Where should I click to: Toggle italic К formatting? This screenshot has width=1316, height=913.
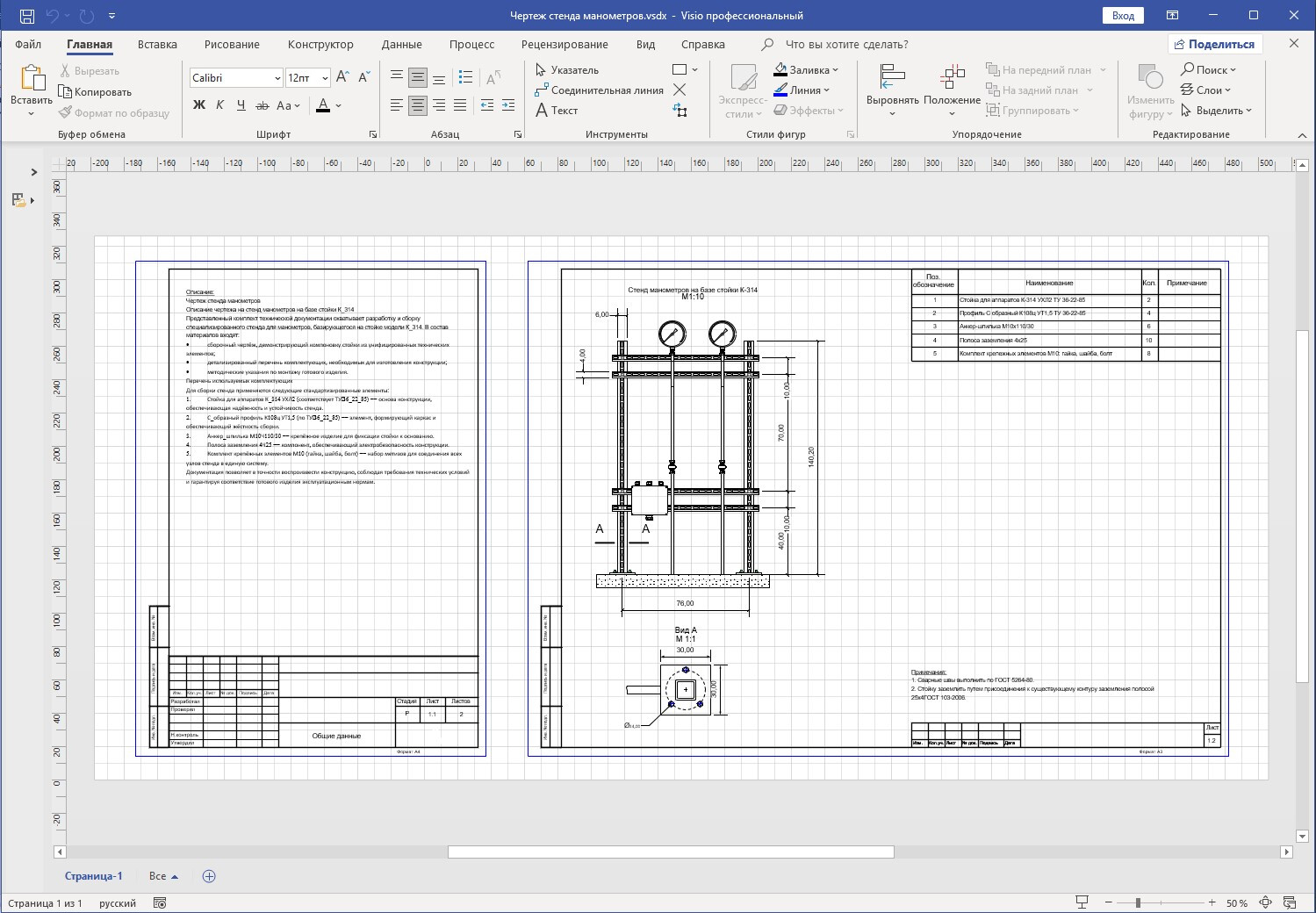[x=219, y=105]
